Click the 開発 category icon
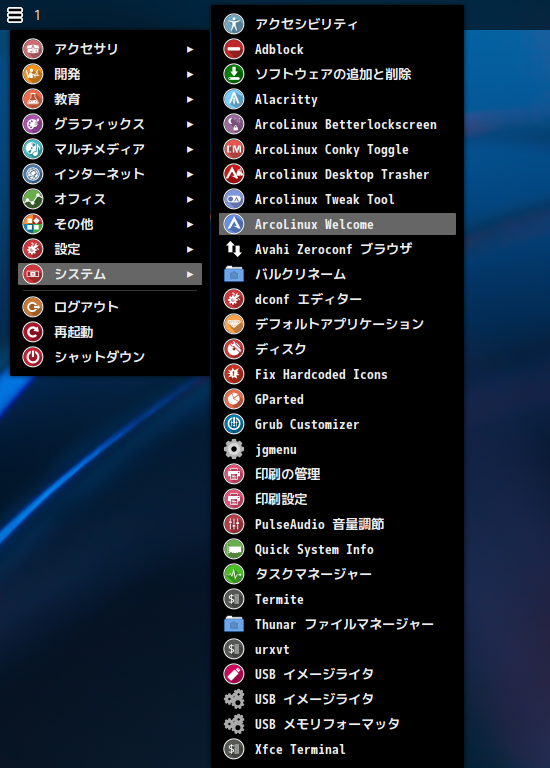Image resolution: width=550 pixels, height=768 pixels. pos(33,74)
